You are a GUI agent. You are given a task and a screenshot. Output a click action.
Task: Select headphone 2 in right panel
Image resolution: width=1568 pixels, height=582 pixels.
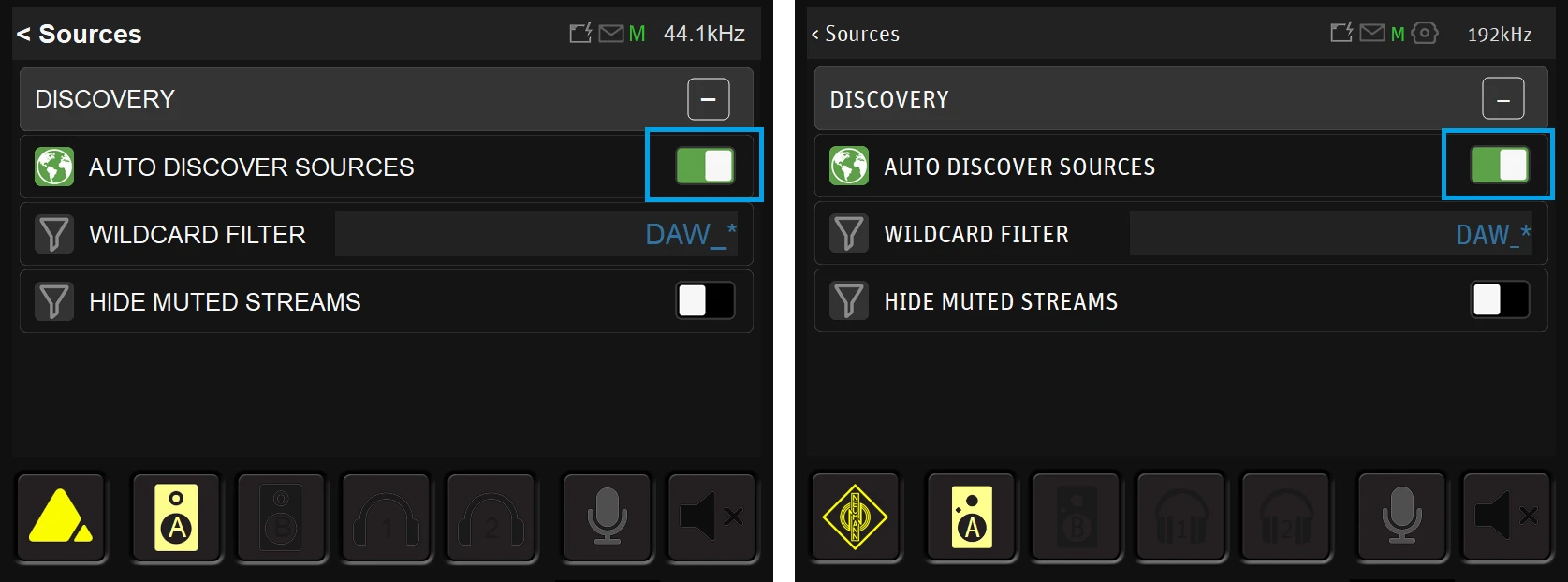(x=1285, y=517)
